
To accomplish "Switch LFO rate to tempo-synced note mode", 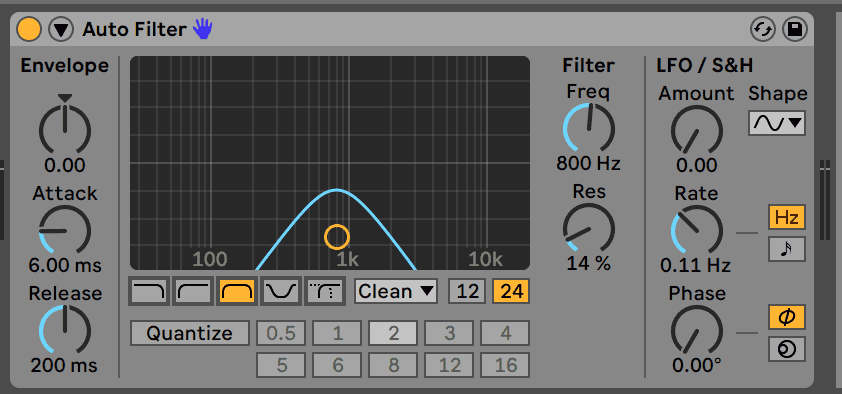I will [787, 249].
